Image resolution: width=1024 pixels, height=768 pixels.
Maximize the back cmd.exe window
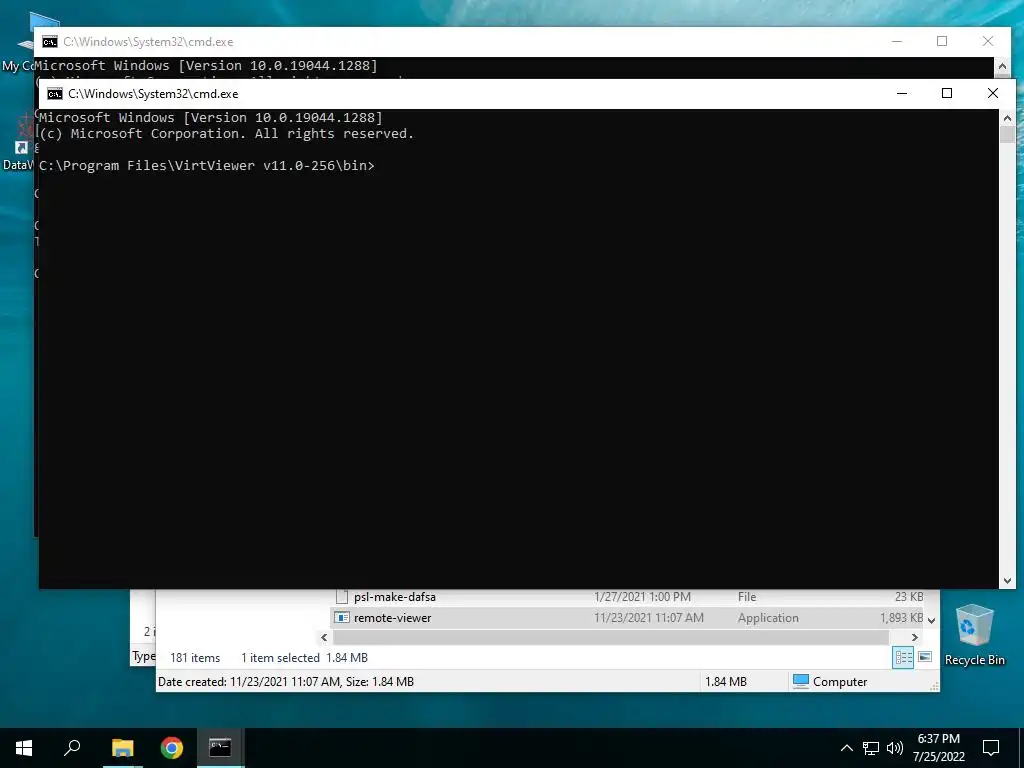(x=942, y=41)
